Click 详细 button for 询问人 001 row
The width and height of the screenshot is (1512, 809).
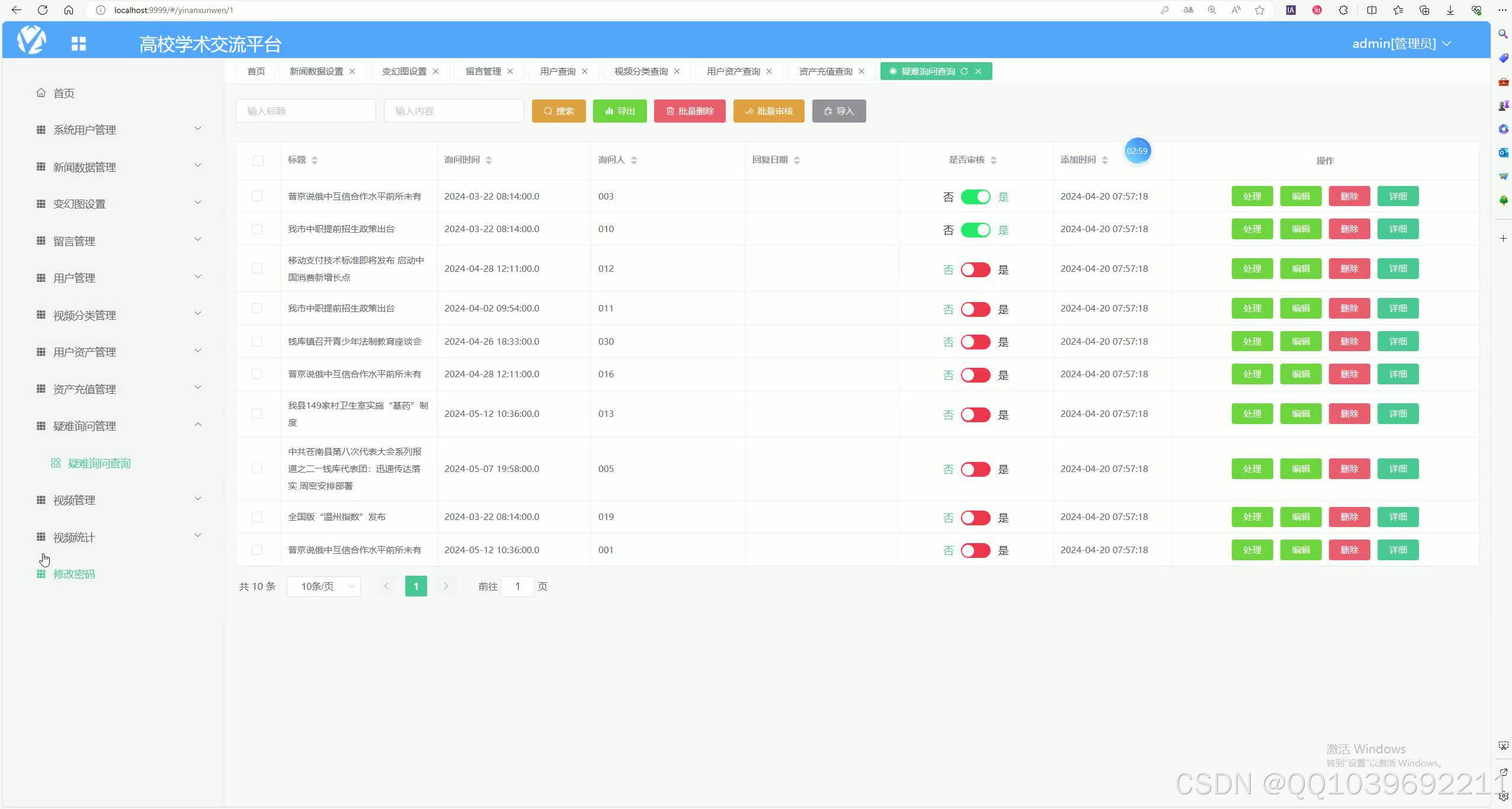(x=1398, y=550)
